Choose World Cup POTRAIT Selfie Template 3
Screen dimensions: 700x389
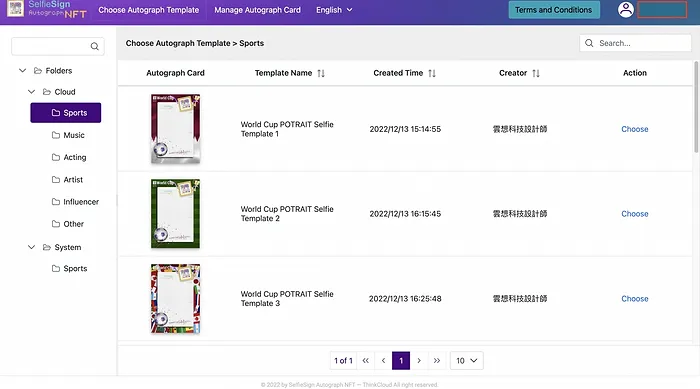tap(634, 299)
